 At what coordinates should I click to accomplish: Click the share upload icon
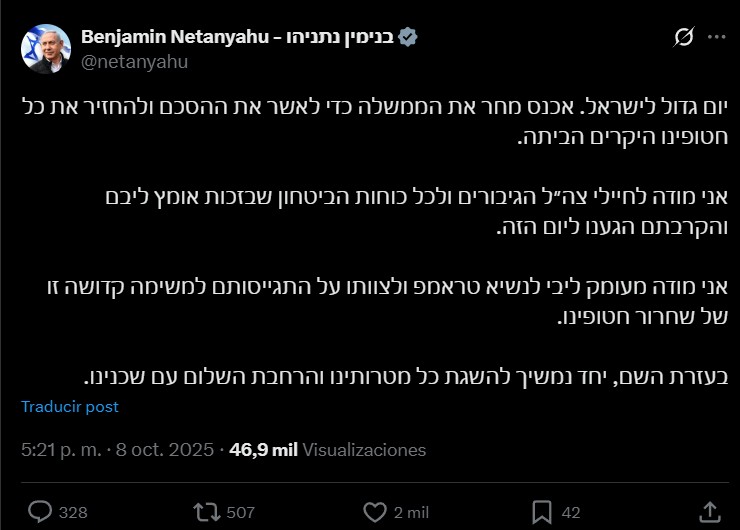click(x=707, y=512)
